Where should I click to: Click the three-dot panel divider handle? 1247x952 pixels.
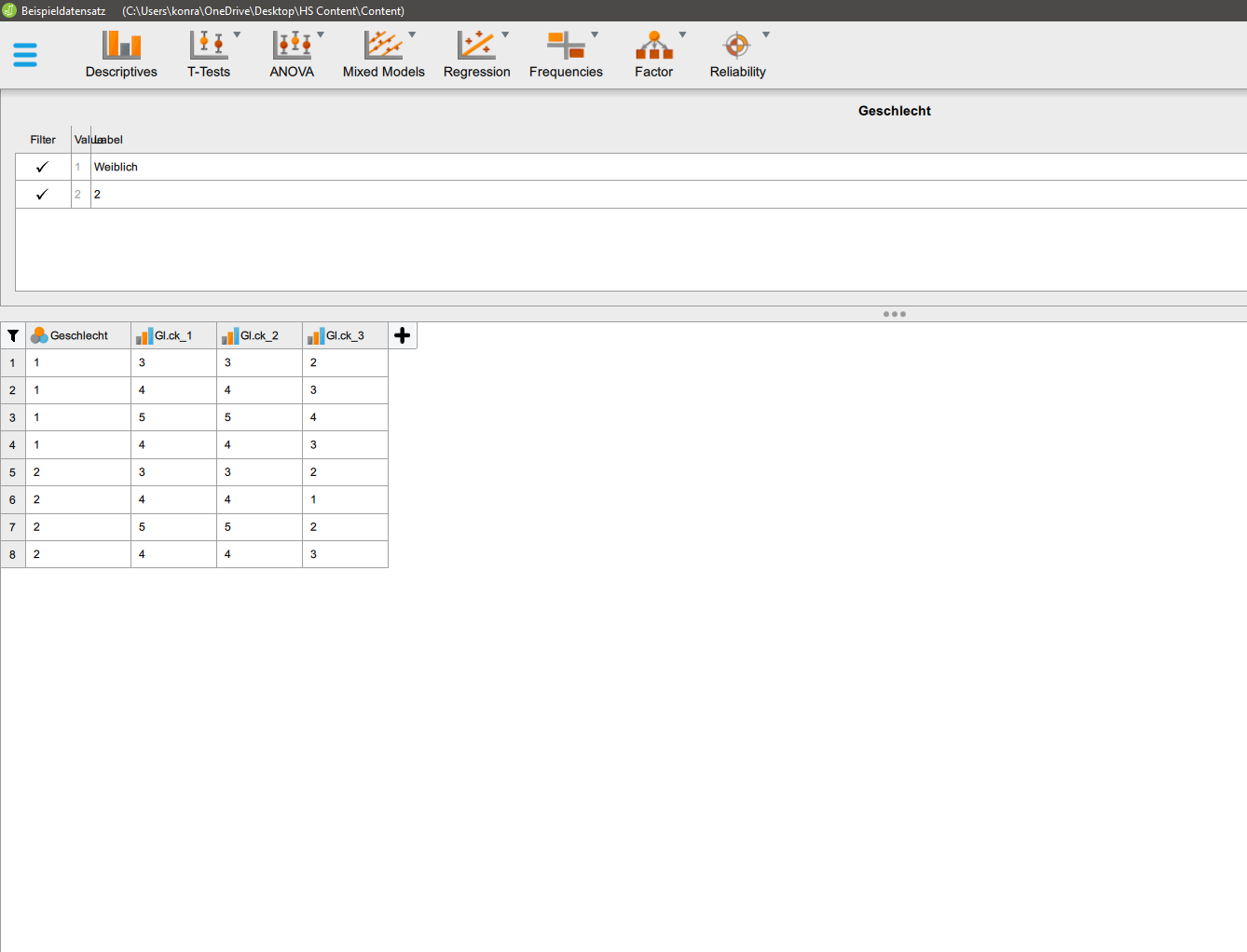coord(895,314)
